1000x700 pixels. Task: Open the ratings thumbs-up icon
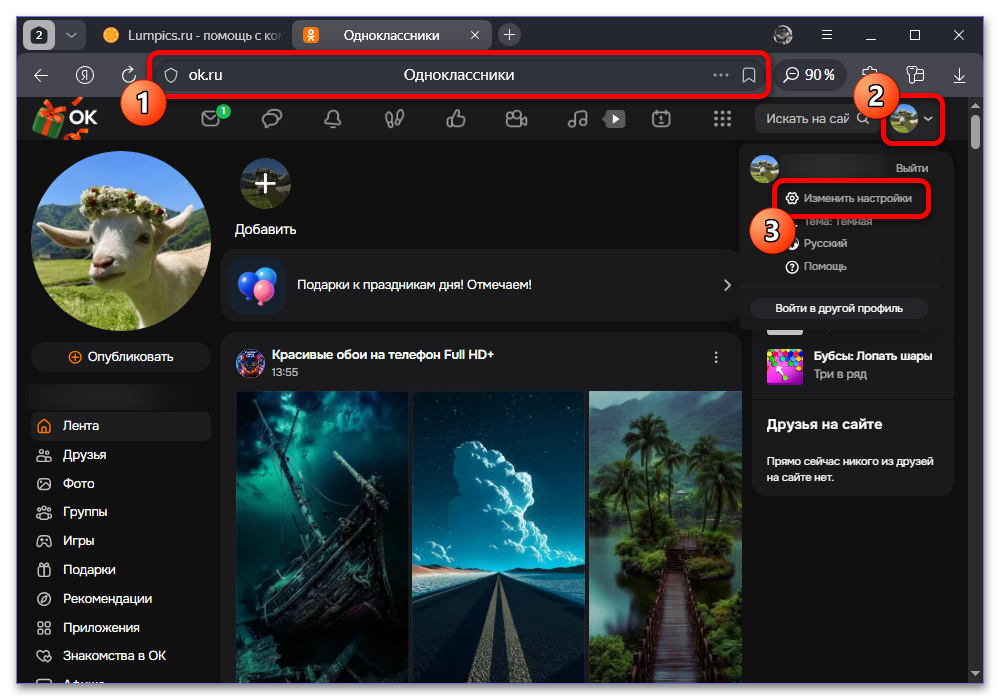[455, 119]
